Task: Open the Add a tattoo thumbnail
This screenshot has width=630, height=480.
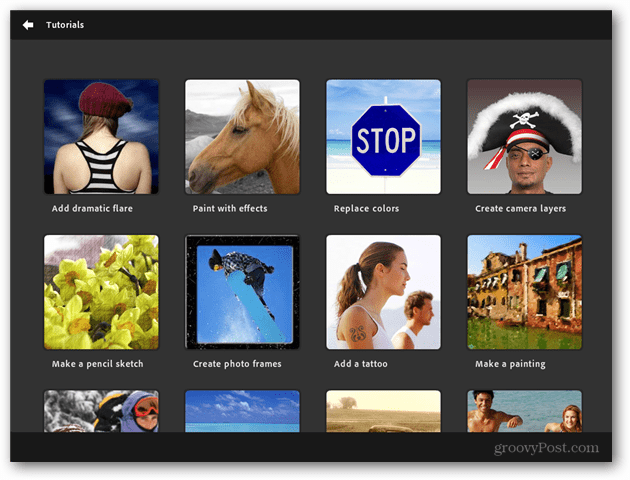Action: [x=383, y=292]
